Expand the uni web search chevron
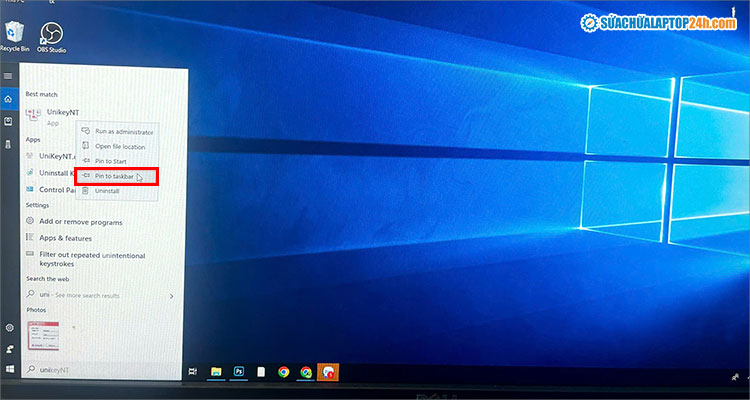750x400 pixels. pyautogui.click(x=172, y=296)
